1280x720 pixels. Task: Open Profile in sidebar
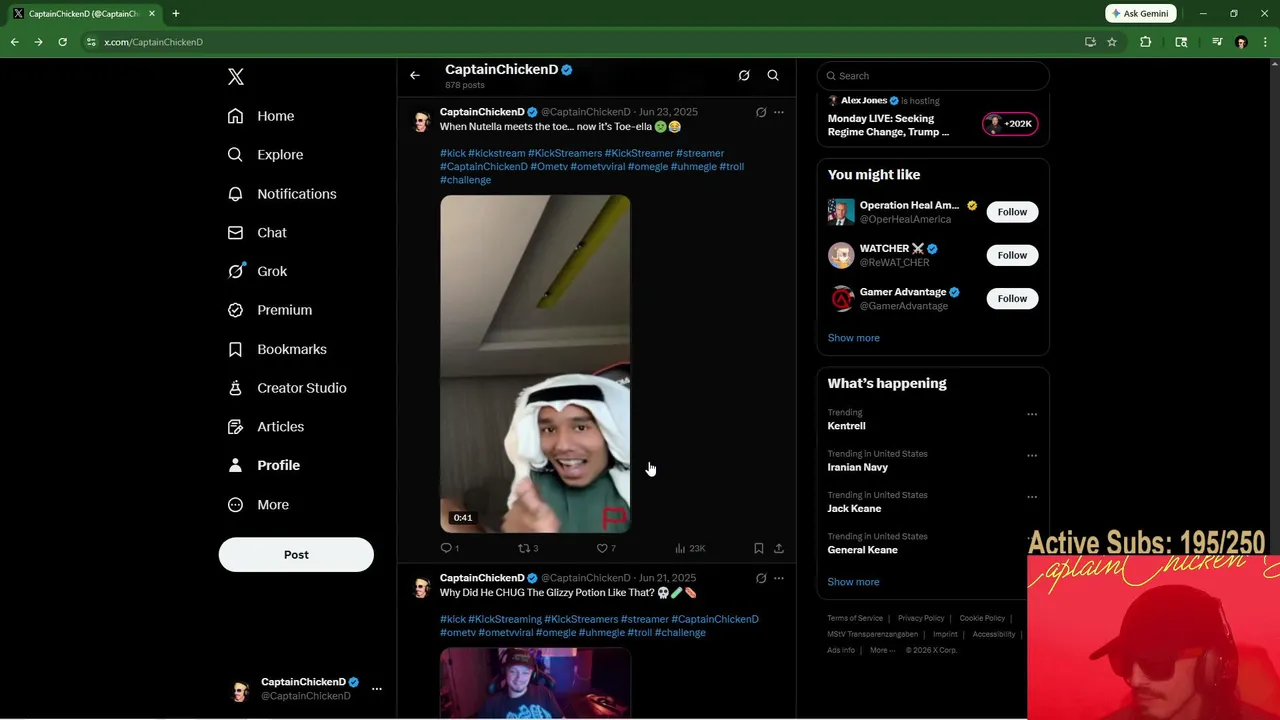263,465
